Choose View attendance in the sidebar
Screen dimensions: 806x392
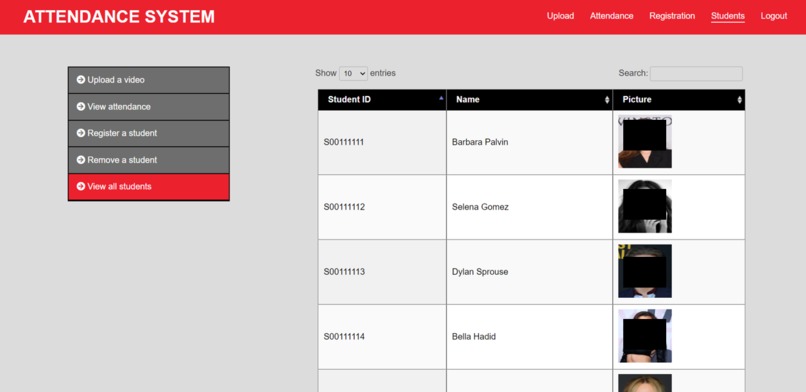click(x=149, y=107)
